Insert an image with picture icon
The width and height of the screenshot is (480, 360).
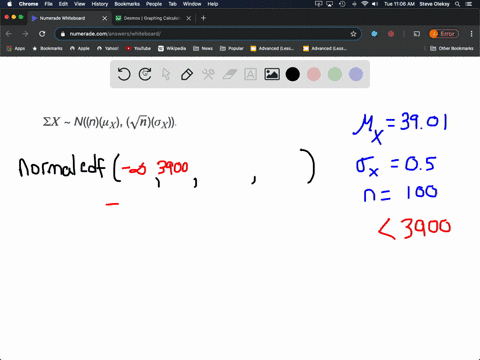point(272,74)
